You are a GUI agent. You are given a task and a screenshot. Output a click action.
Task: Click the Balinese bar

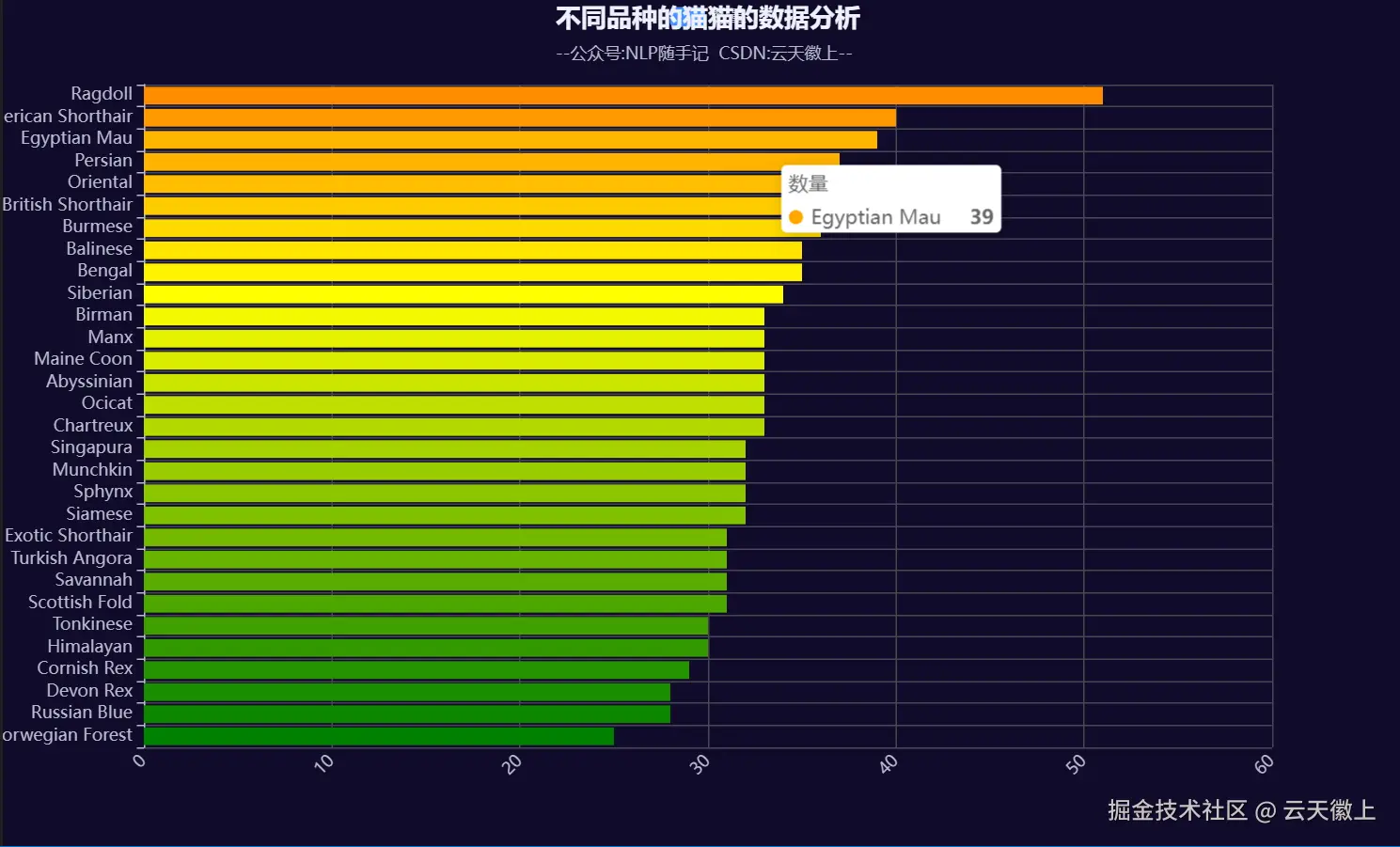pos(473,250)
